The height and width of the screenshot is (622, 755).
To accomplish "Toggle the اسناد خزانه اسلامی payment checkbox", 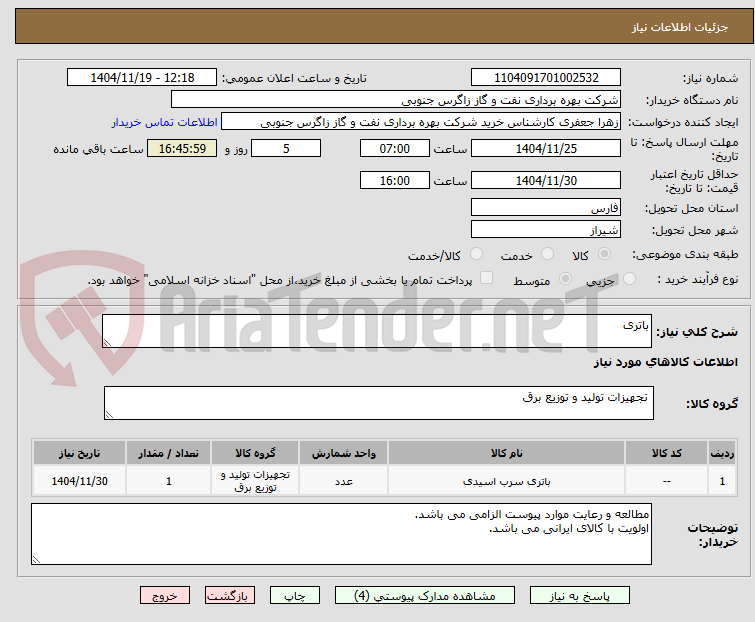I will pyautogui.click(x=487, y=278).
